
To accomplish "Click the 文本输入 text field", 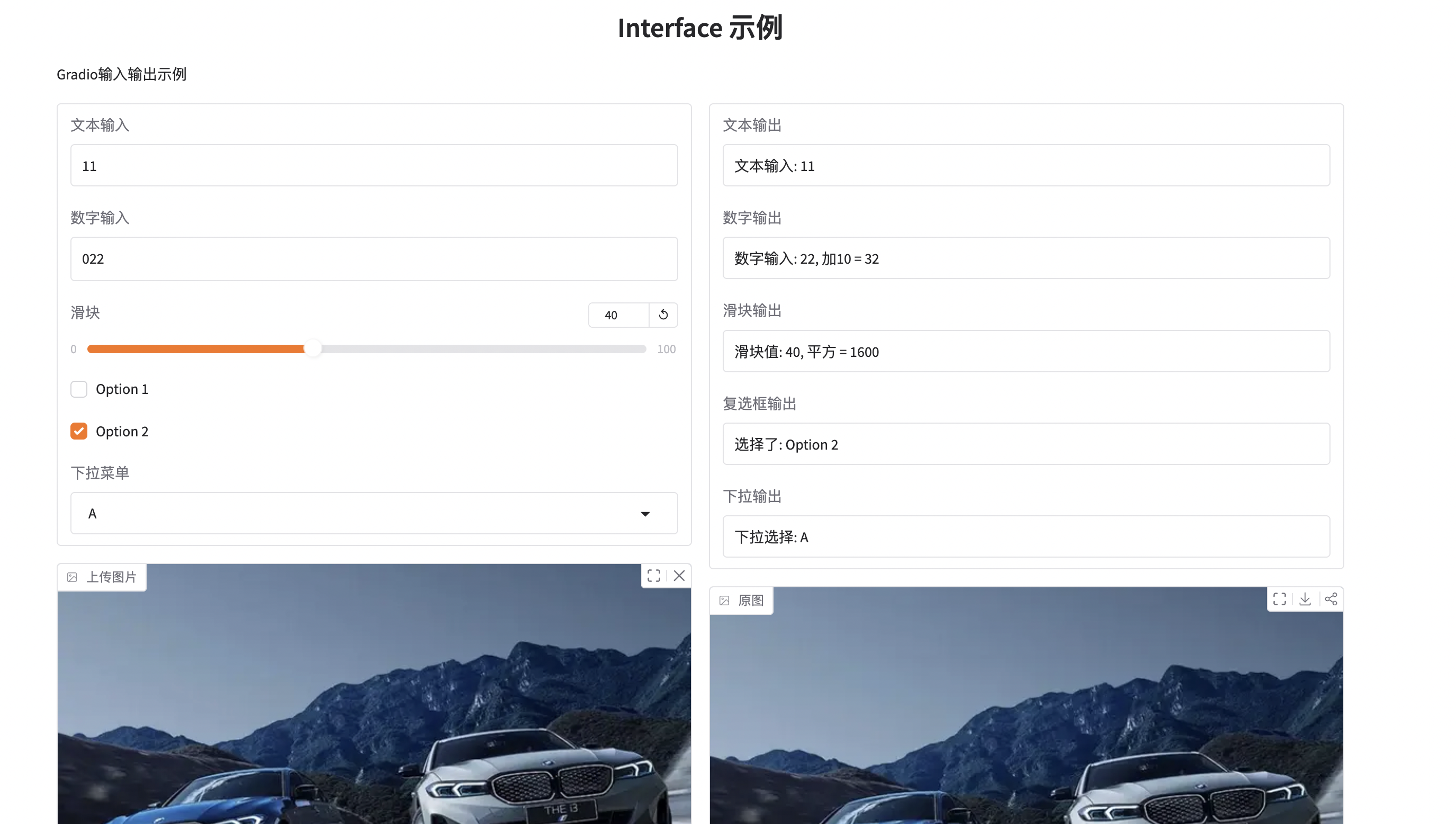I will 373,165.
